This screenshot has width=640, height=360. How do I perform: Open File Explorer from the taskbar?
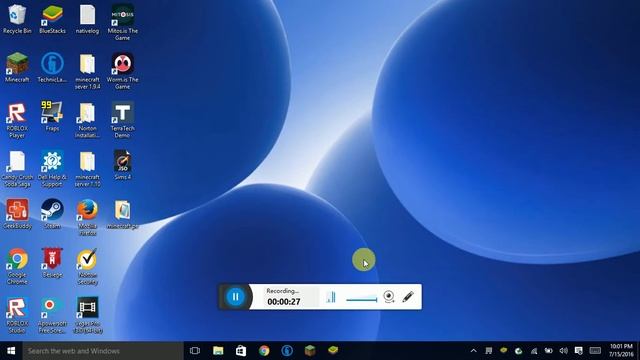(x=218, y=351)
